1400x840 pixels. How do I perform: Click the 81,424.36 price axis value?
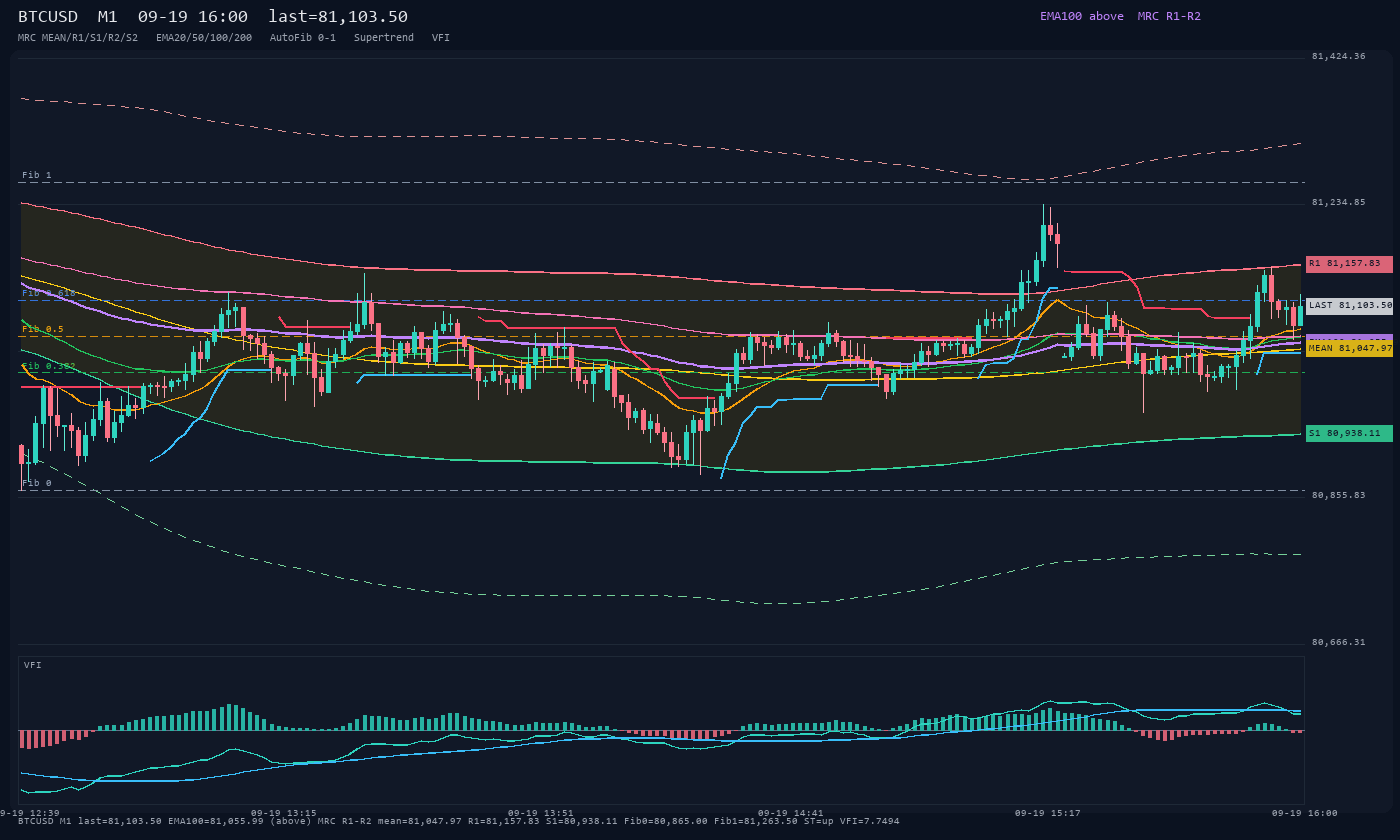tap(1338, 56)
